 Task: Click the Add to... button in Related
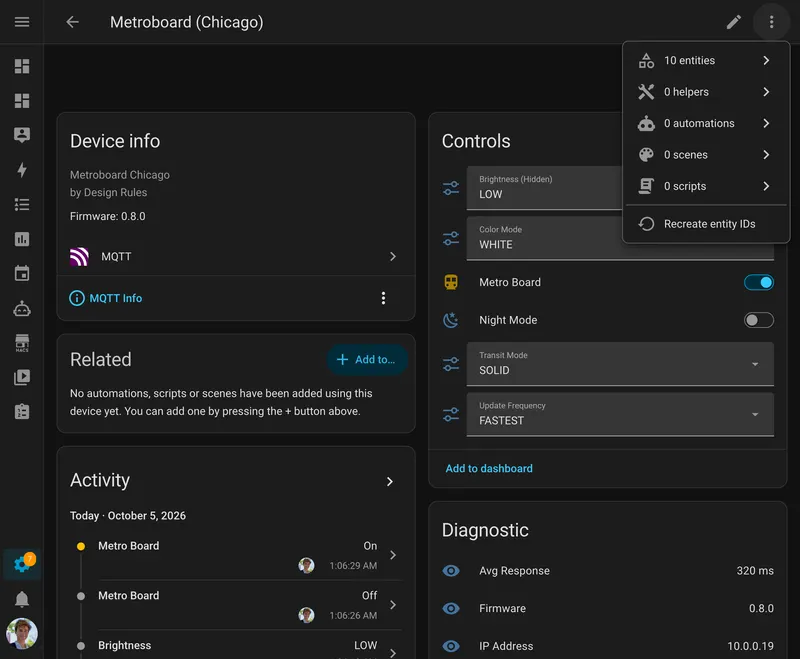(367, 360)
